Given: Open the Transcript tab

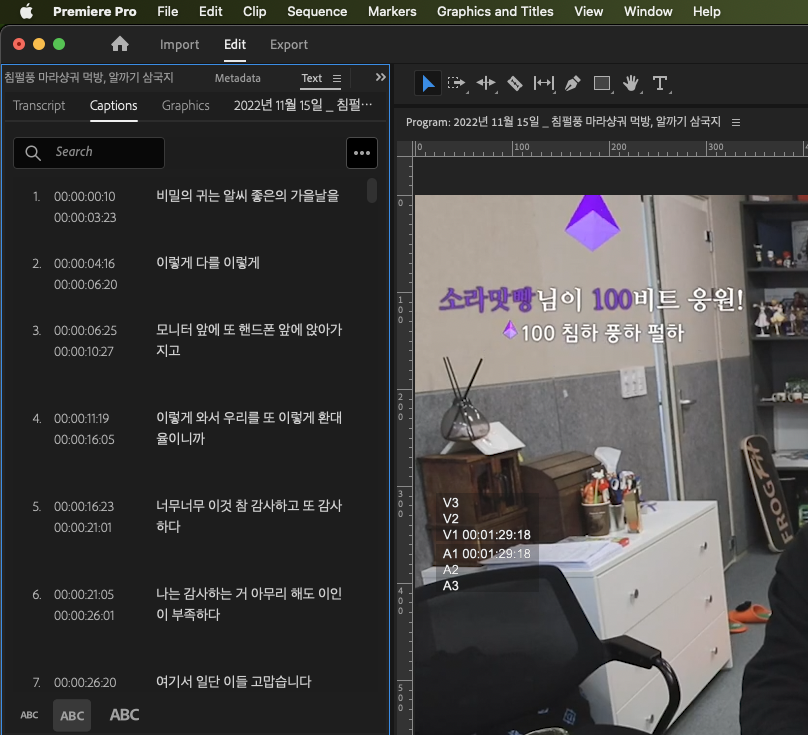Looking at the screenshot, I should click(39, 106).
